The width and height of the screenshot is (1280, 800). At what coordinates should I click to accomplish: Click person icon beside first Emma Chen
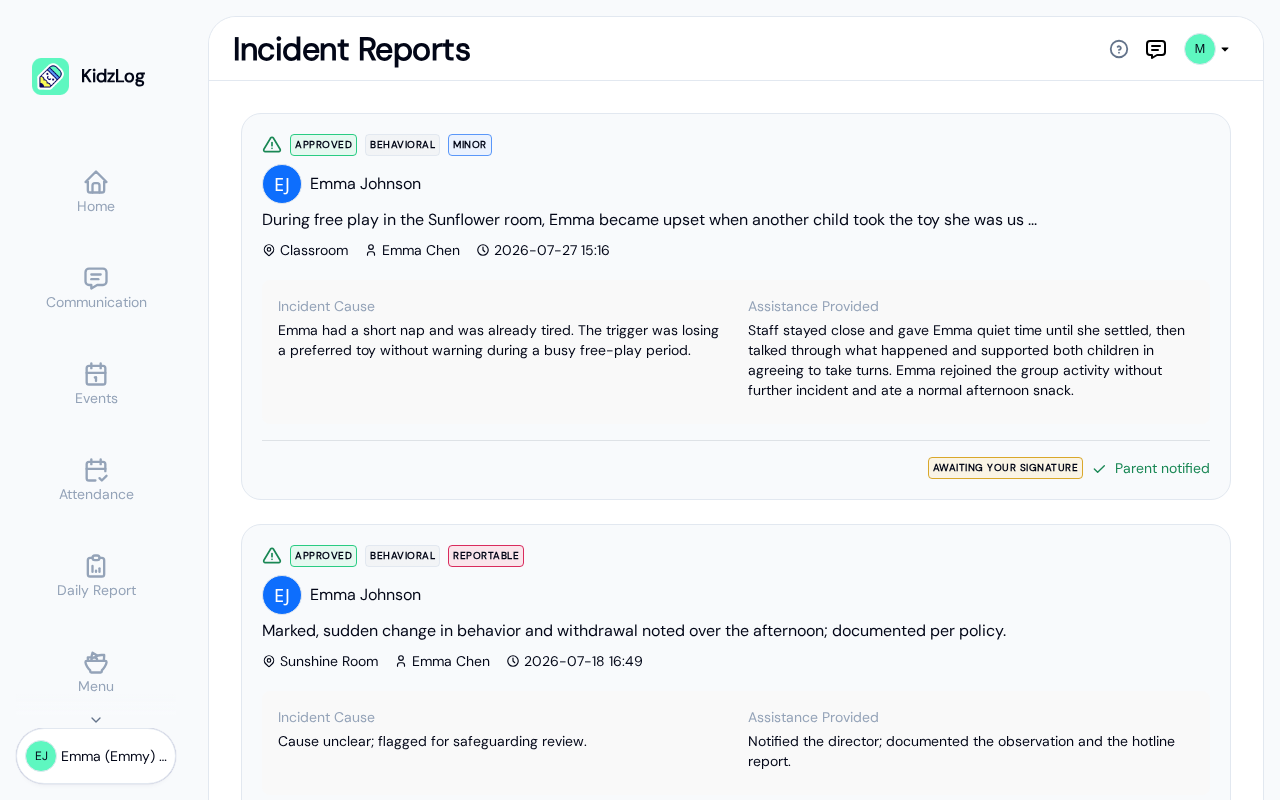click(371, 250)
